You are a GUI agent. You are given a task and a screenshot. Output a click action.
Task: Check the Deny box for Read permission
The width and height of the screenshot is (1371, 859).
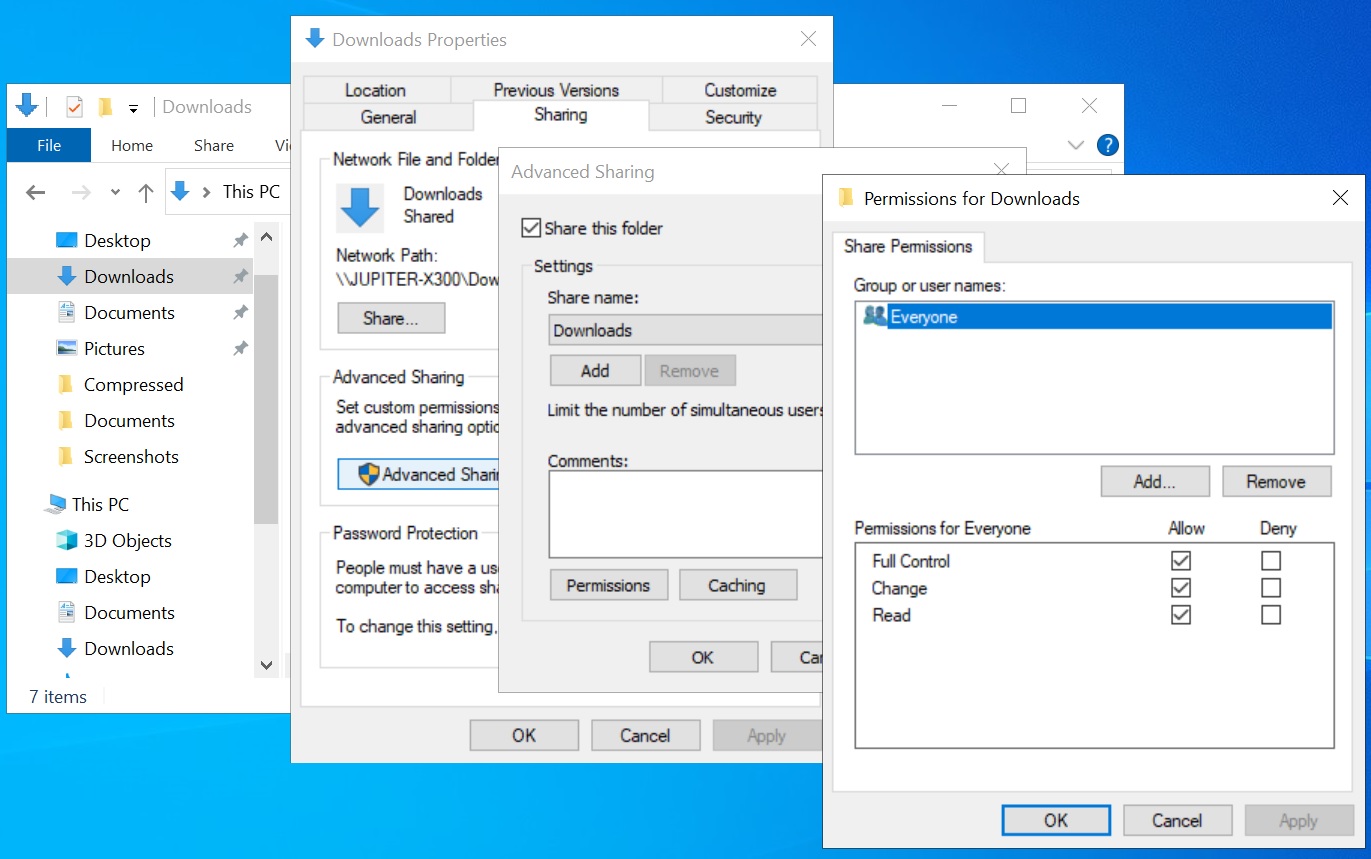coord(1271,615)
